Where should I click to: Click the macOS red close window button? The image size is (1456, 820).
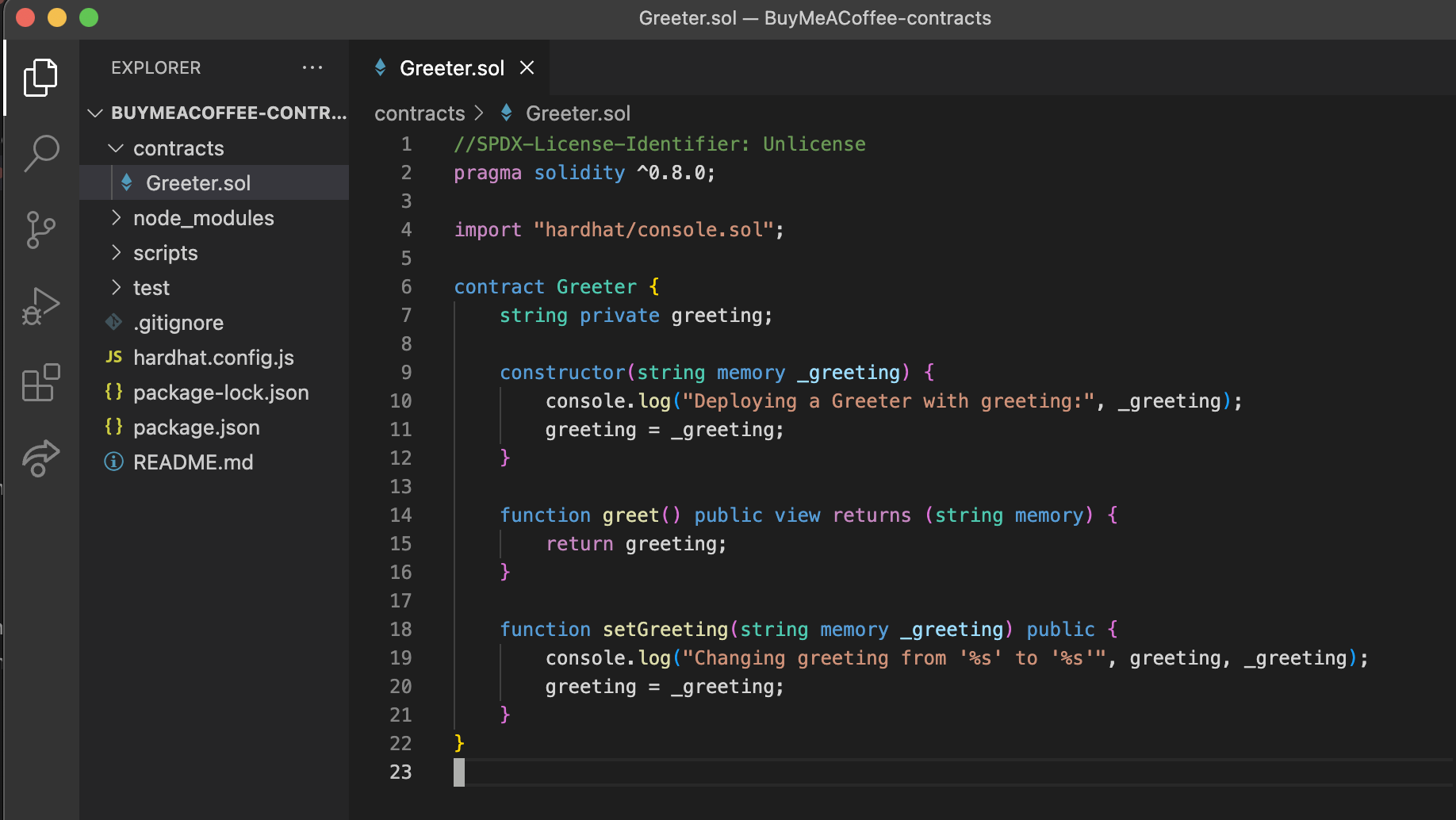(x=25, y=17)
